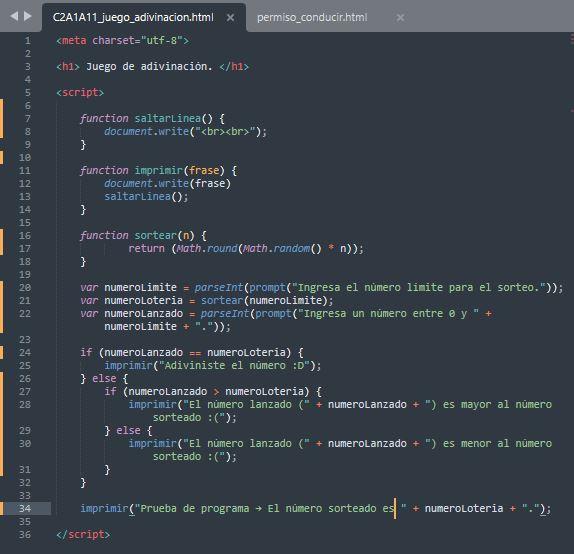574x554 pixels.
Task: Close the C2A1A11_juego_adivinacion.html tab
Action: 230,17
